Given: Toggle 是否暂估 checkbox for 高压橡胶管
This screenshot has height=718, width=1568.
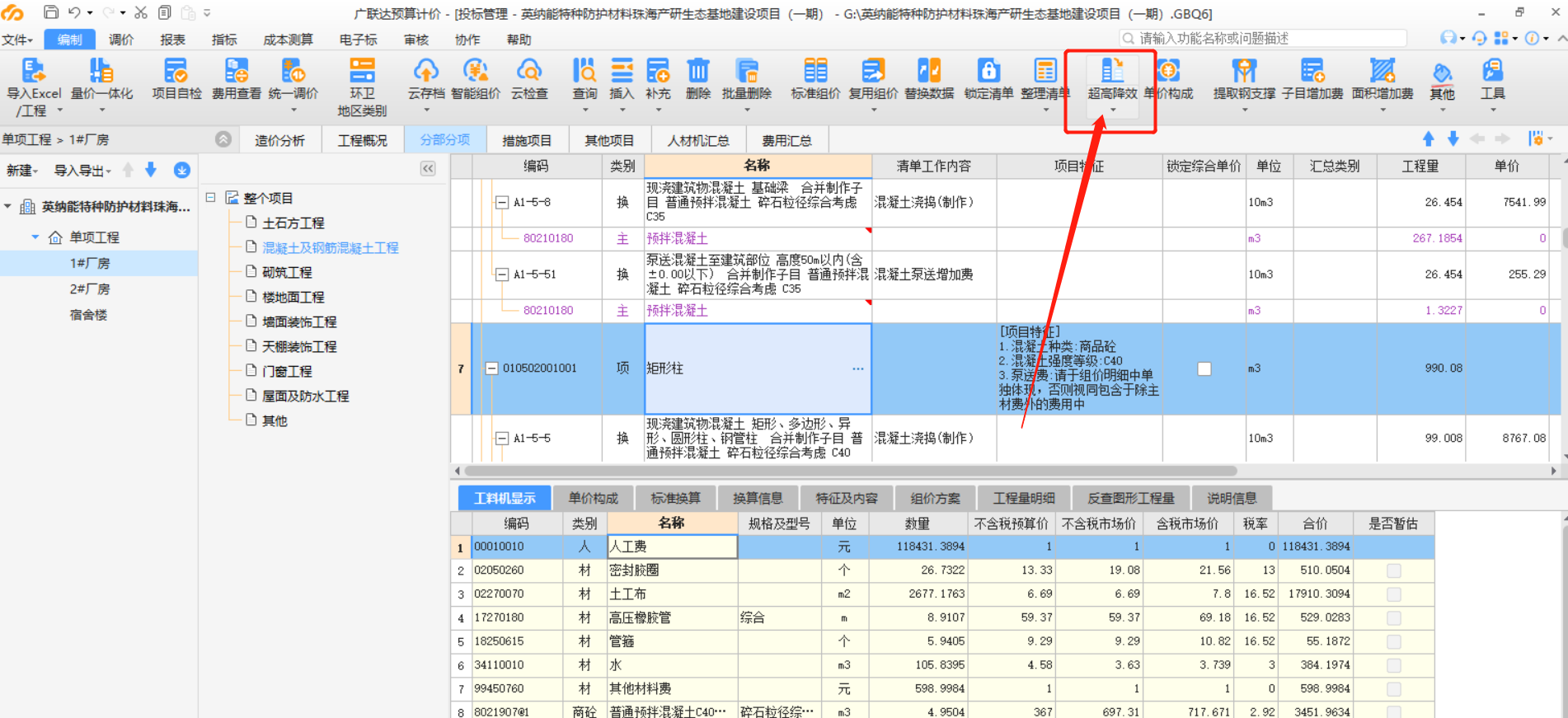Looking at the screenshot, I should [1394, 617].
